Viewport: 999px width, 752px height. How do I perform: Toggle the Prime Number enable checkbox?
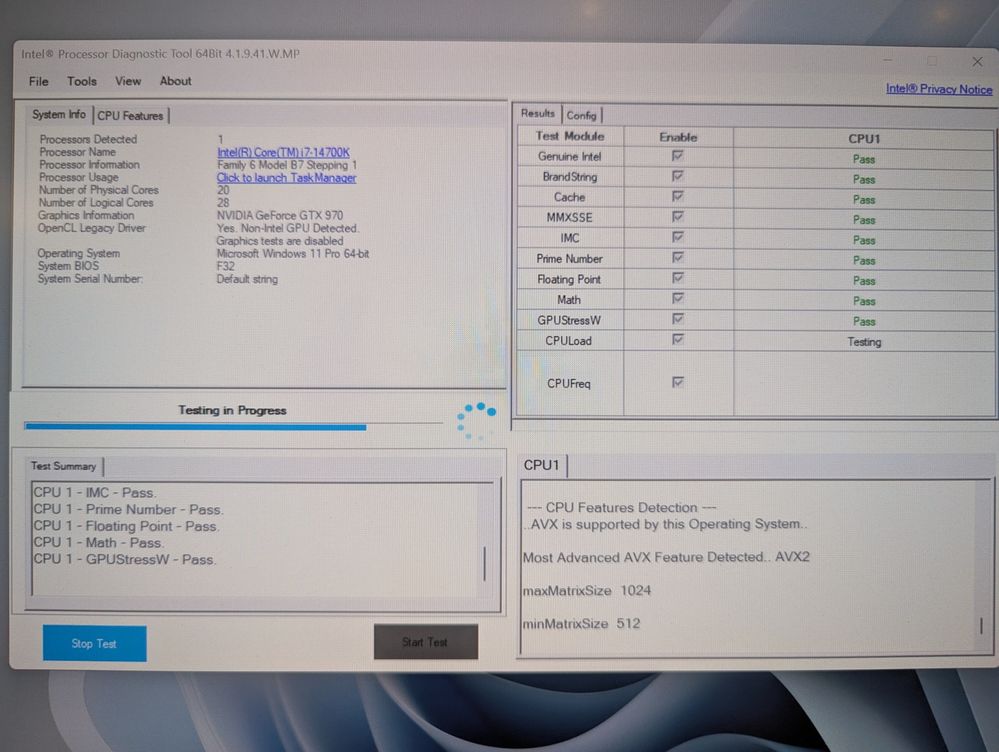point(678,259)
